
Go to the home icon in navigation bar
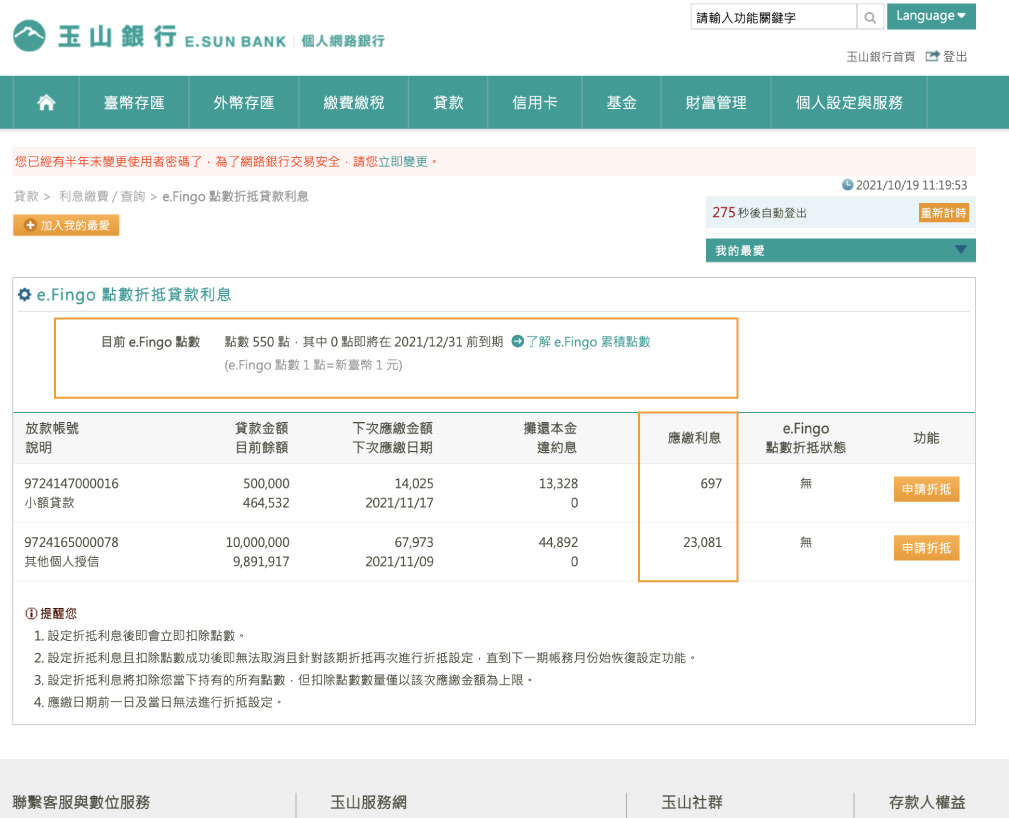coord(46,102)
